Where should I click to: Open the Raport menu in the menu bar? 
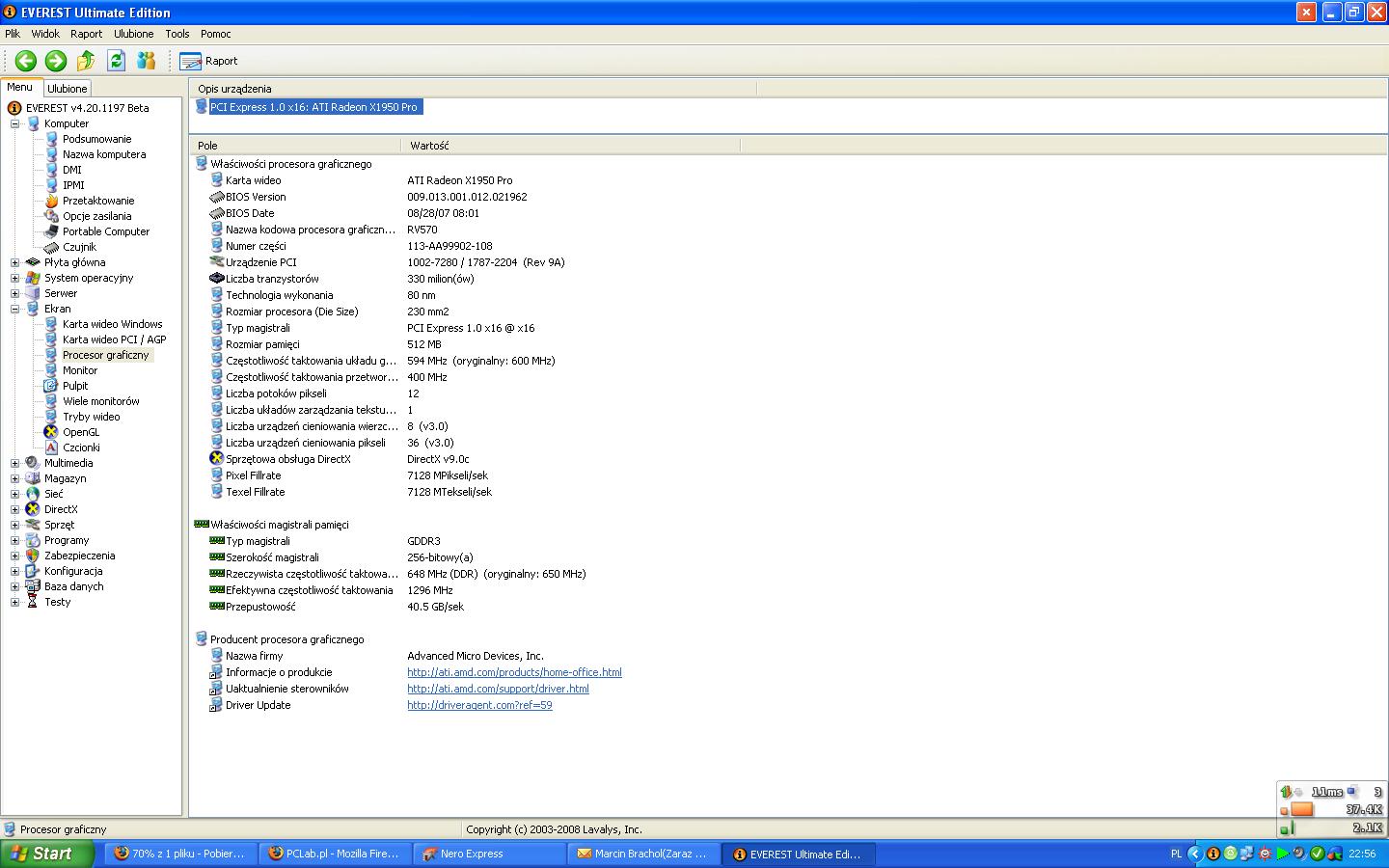point(86,34)
